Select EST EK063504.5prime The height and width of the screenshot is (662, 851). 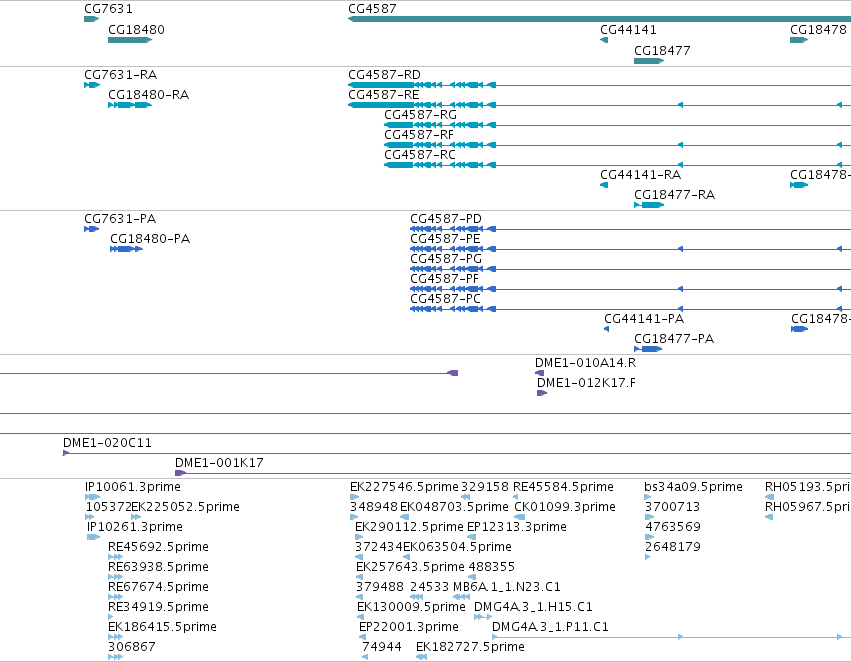[457, 547]
